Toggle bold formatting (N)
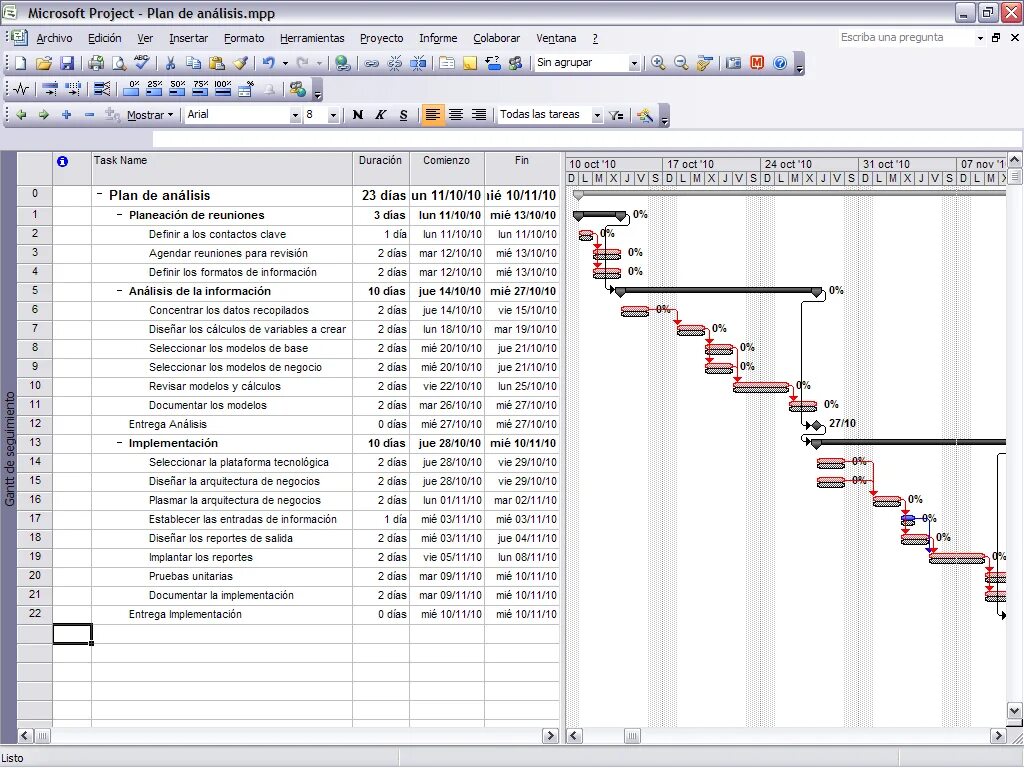Screen dimensions: 1024x768 tap(357, 115)
